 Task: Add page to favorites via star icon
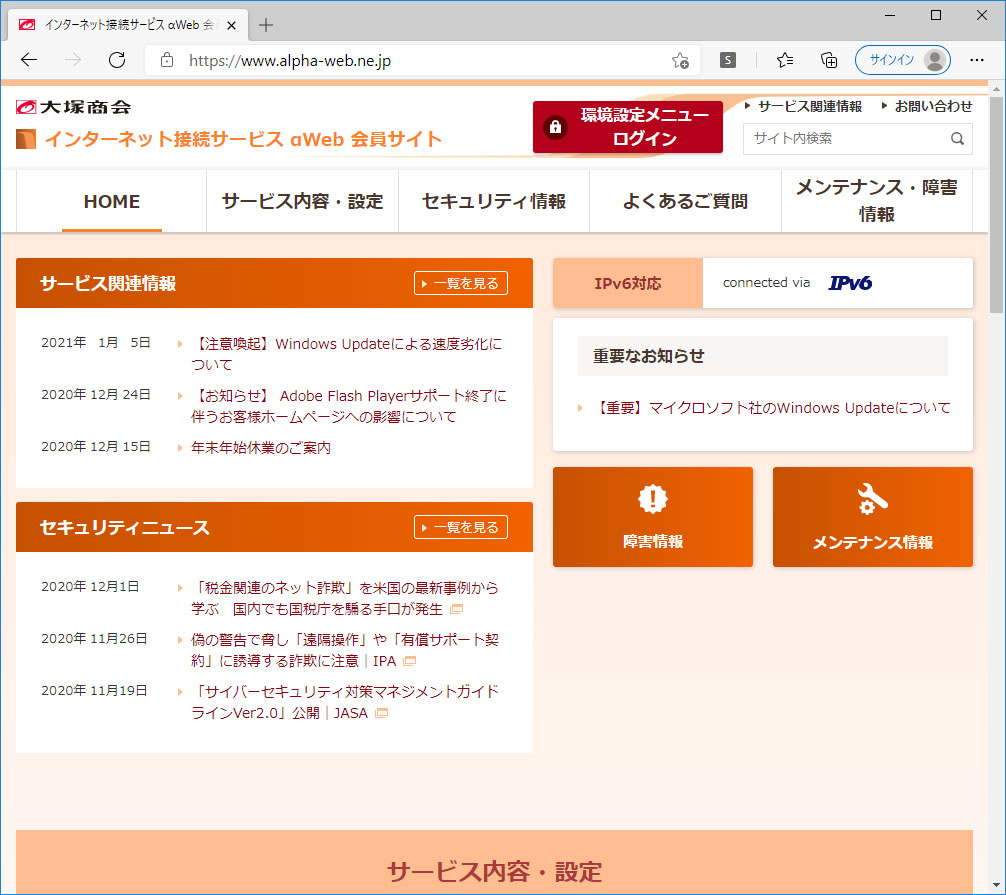pos(680,60)
